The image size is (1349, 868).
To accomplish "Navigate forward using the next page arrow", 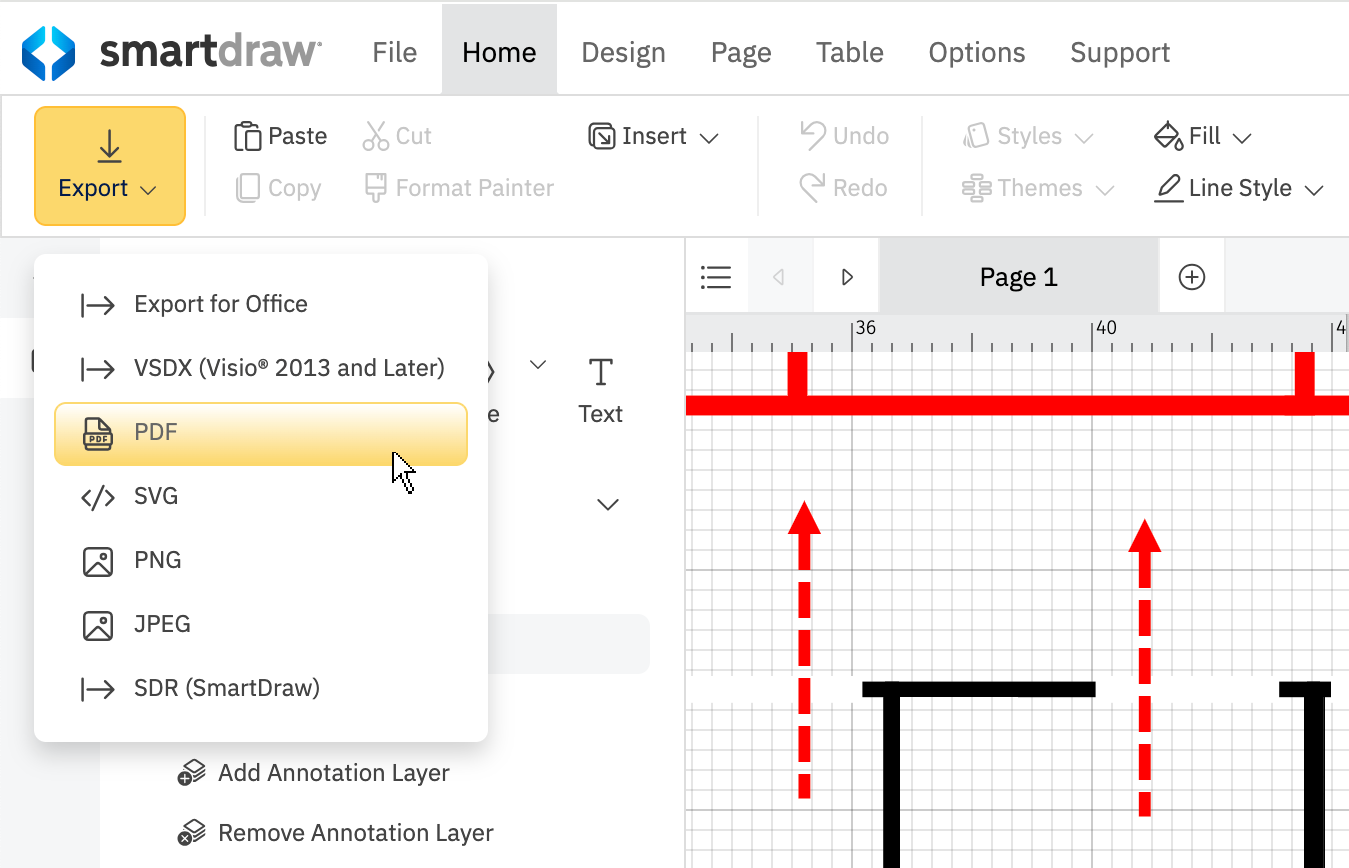I will pos(846,277).
